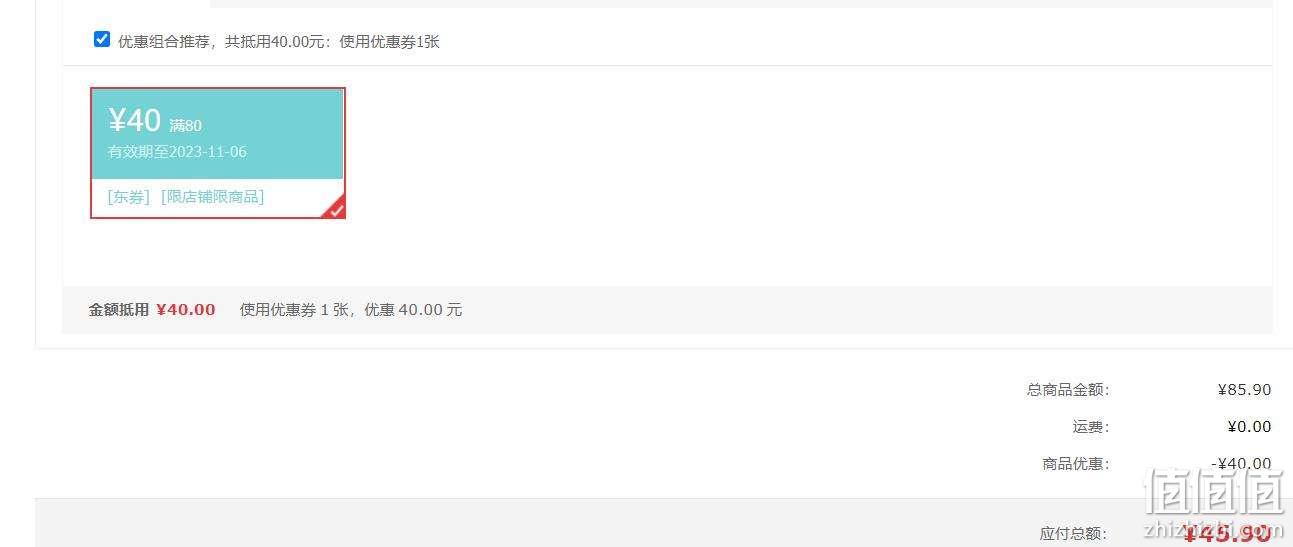Click the ¥85.90 total goods amount
Image resolution: width=1293 pixels, height=547 pixels.
(1244, 390)
